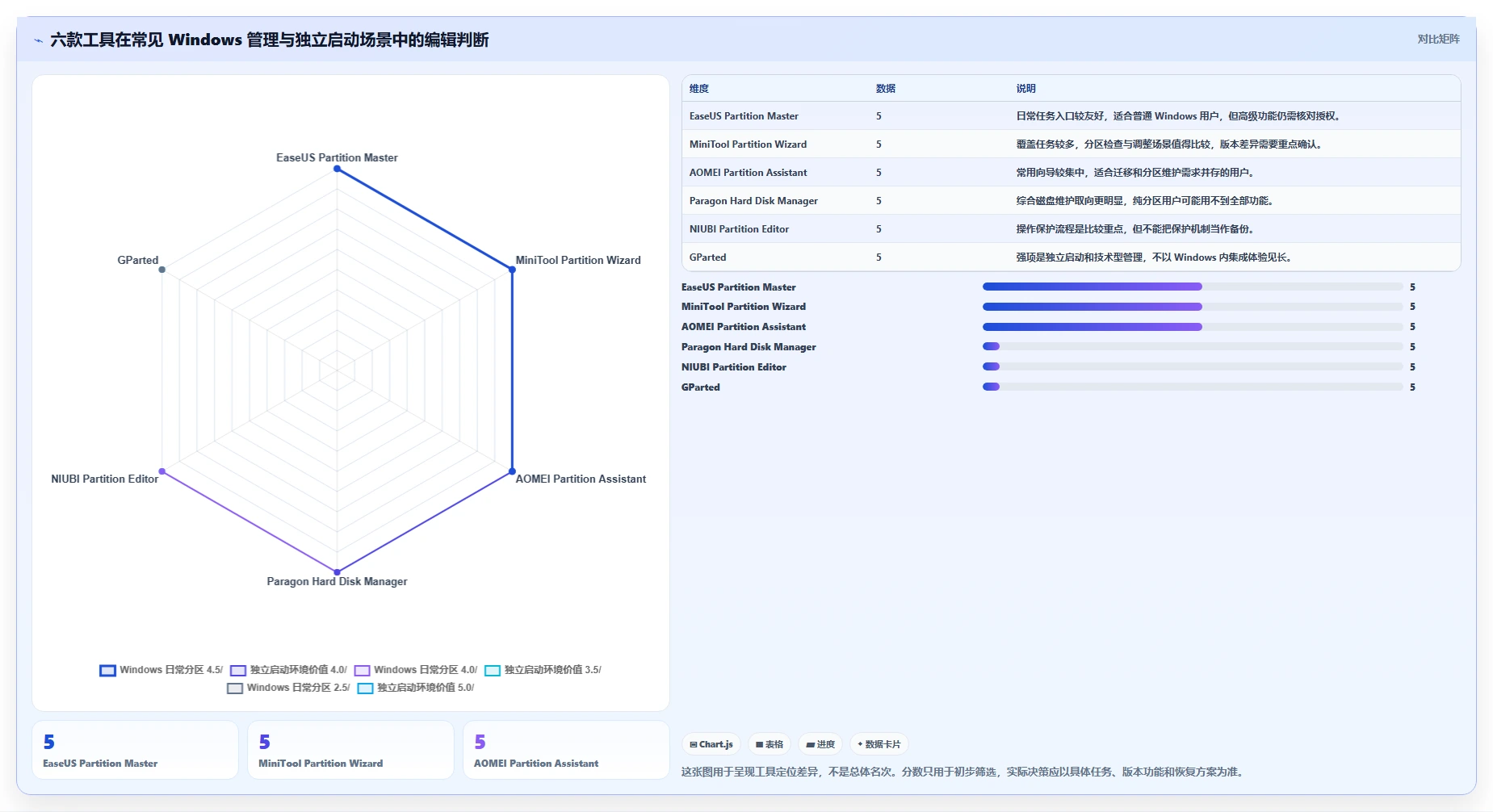Click the MiniTool Partition Wizard radar data point
This screenshot has height=812, width=1493.
(512, 270)
